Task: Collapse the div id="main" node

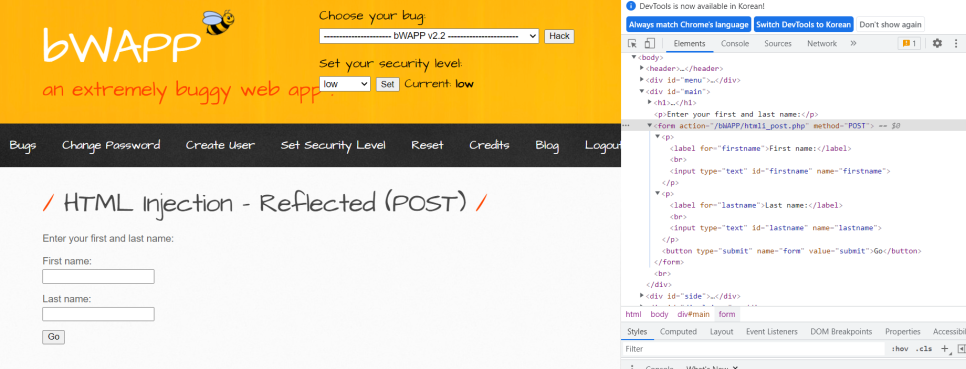Action: coord(641,91)
